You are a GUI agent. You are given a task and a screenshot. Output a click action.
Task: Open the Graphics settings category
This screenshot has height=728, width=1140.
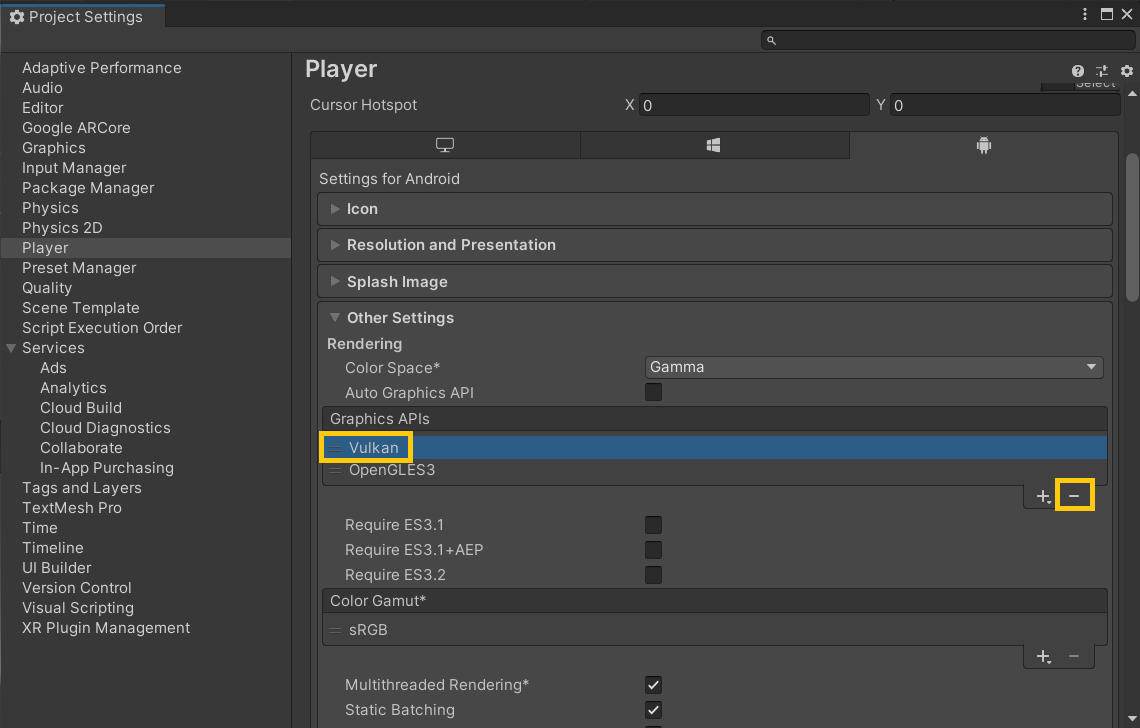tap(54, 148)
